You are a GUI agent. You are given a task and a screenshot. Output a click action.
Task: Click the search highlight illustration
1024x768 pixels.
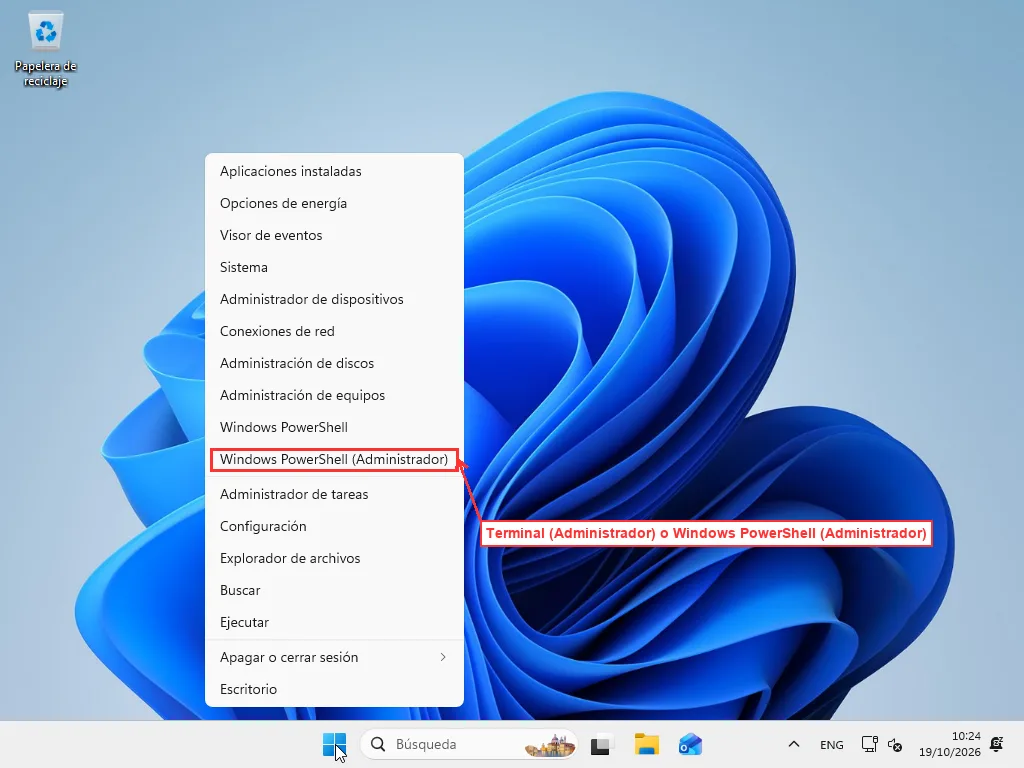[x=551, y=744]
